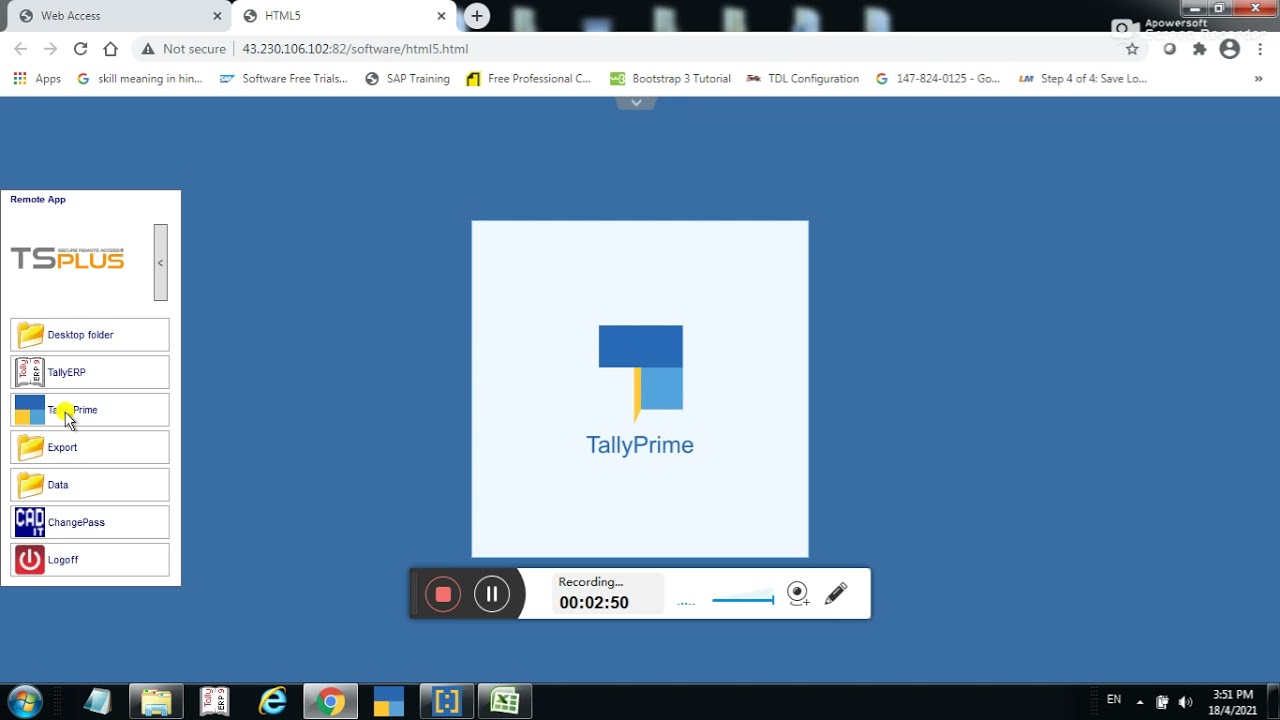
Task: Adjust the recorder volume slider
Action: pos(743,600)
